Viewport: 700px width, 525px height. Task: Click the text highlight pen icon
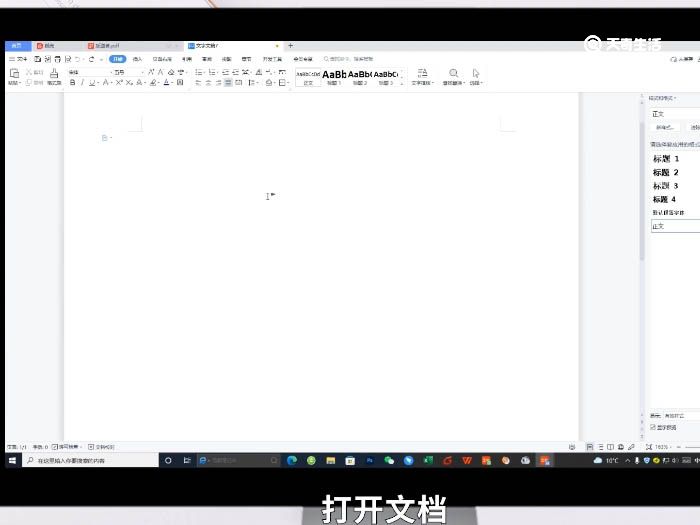pos(153,83)
